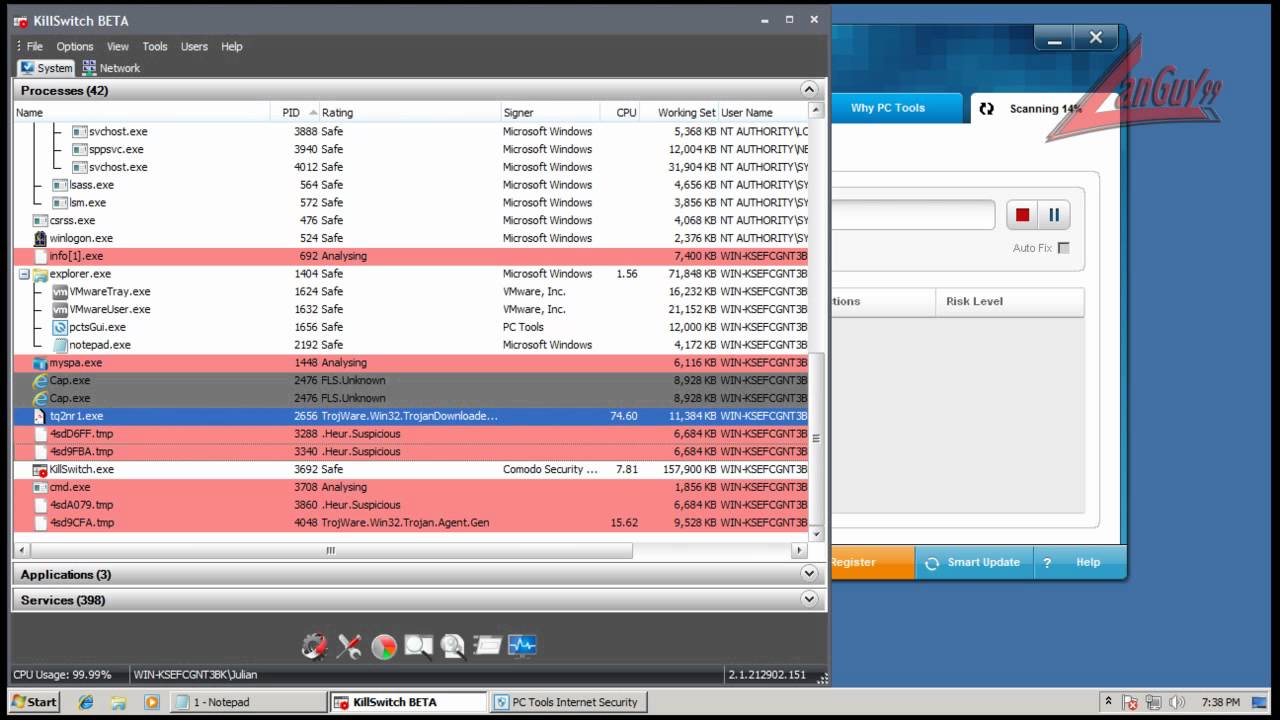Switch to the Network tab
The image size is (1280, 720).
(x=111, y=68)
